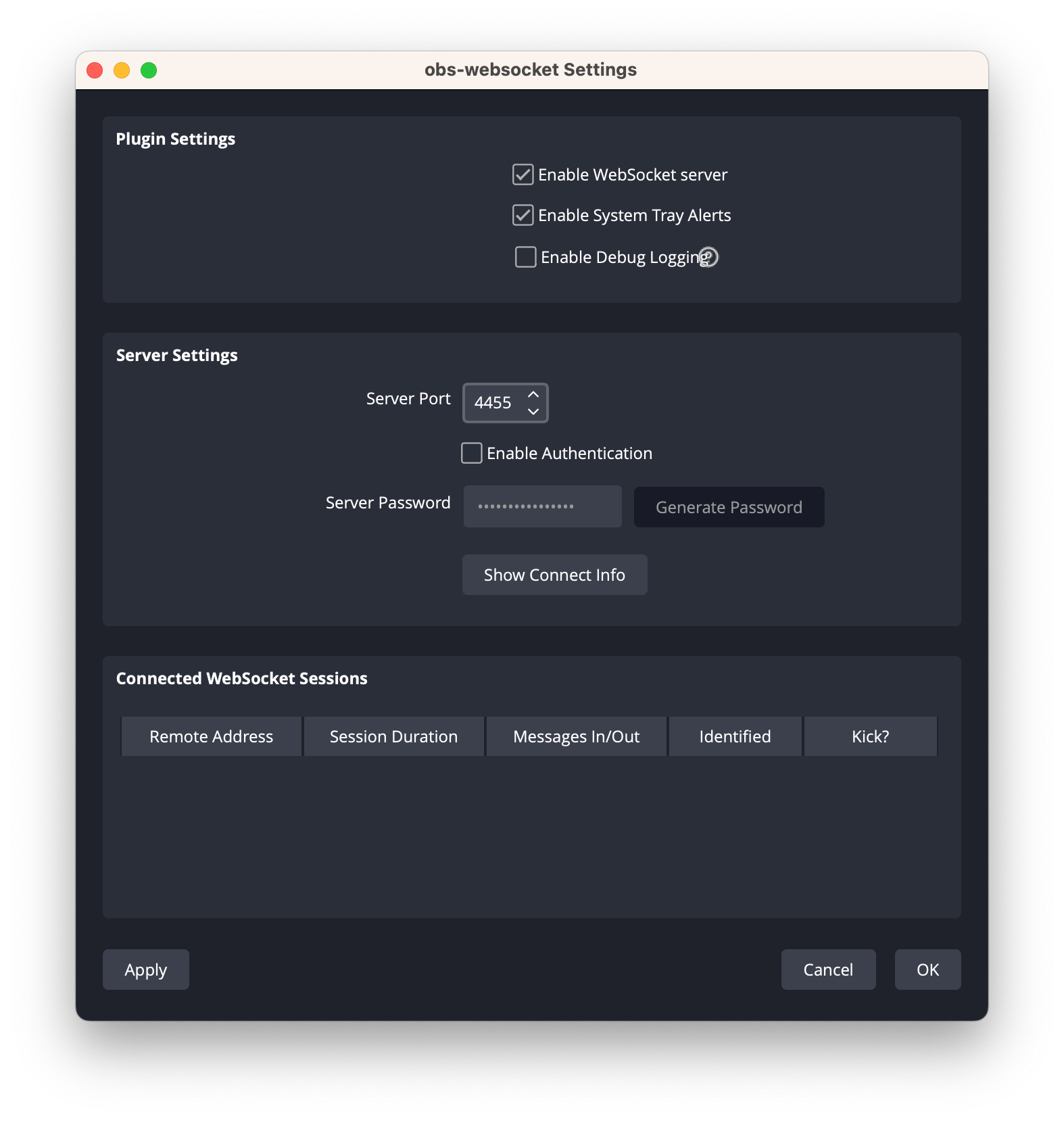Click the Server Port label
The image size is (1064, 1121).
[x=408, y=399]
